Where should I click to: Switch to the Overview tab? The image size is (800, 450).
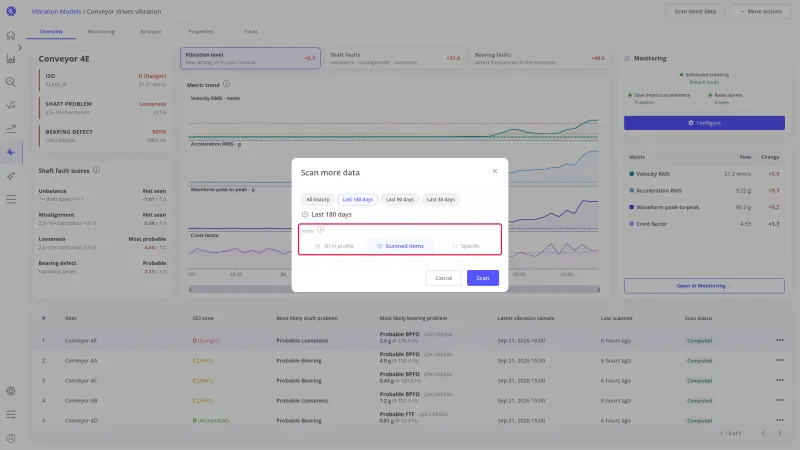pos(51,32)
